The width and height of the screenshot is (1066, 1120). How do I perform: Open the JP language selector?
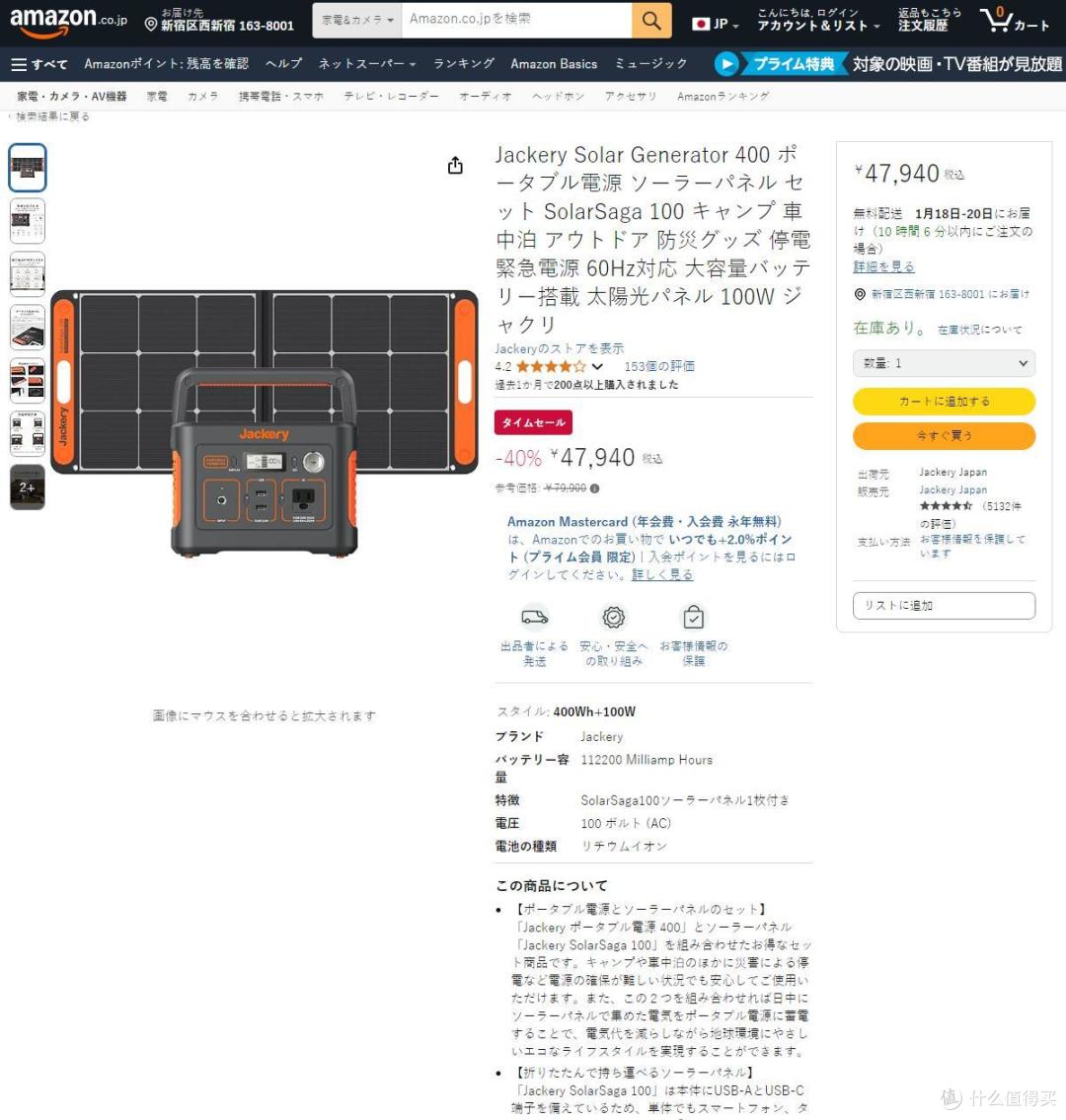tap(716, 25)
